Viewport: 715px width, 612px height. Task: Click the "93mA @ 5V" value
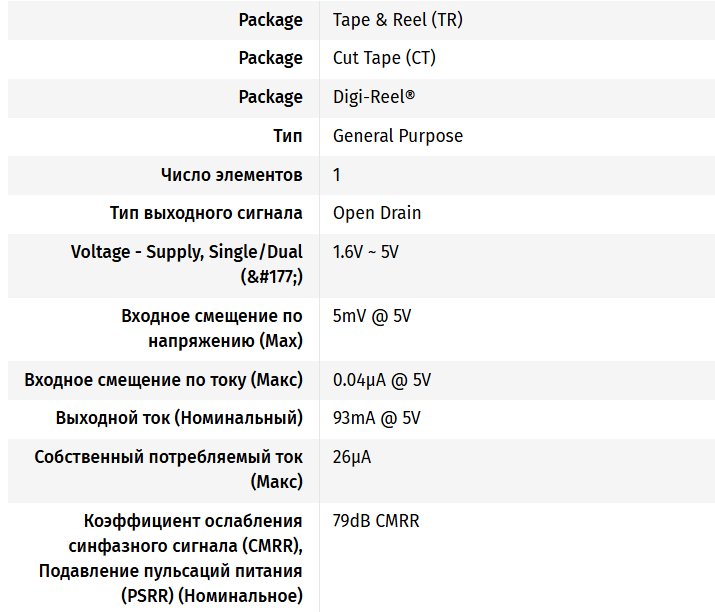pyautogui.click(x=377, y=418)
